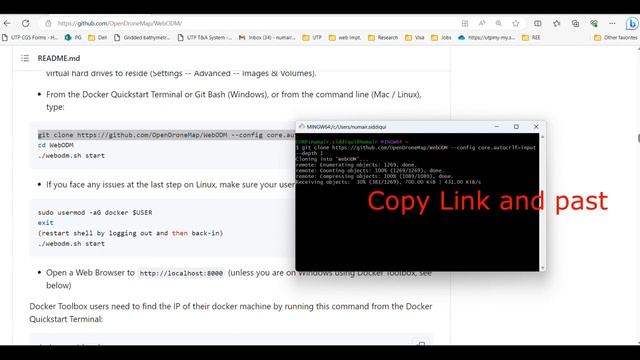The height and width of the screenshot is (360, 640).
Task: Expand the web impt. bookmarks folder
Action: [345, 38]
